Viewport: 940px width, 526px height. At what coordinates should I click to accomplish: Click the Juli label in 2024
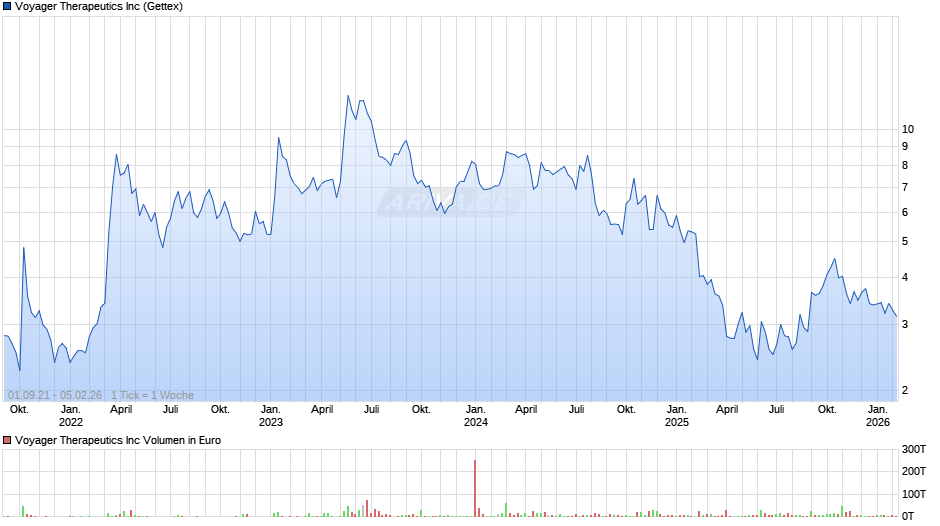coord(576,410)
